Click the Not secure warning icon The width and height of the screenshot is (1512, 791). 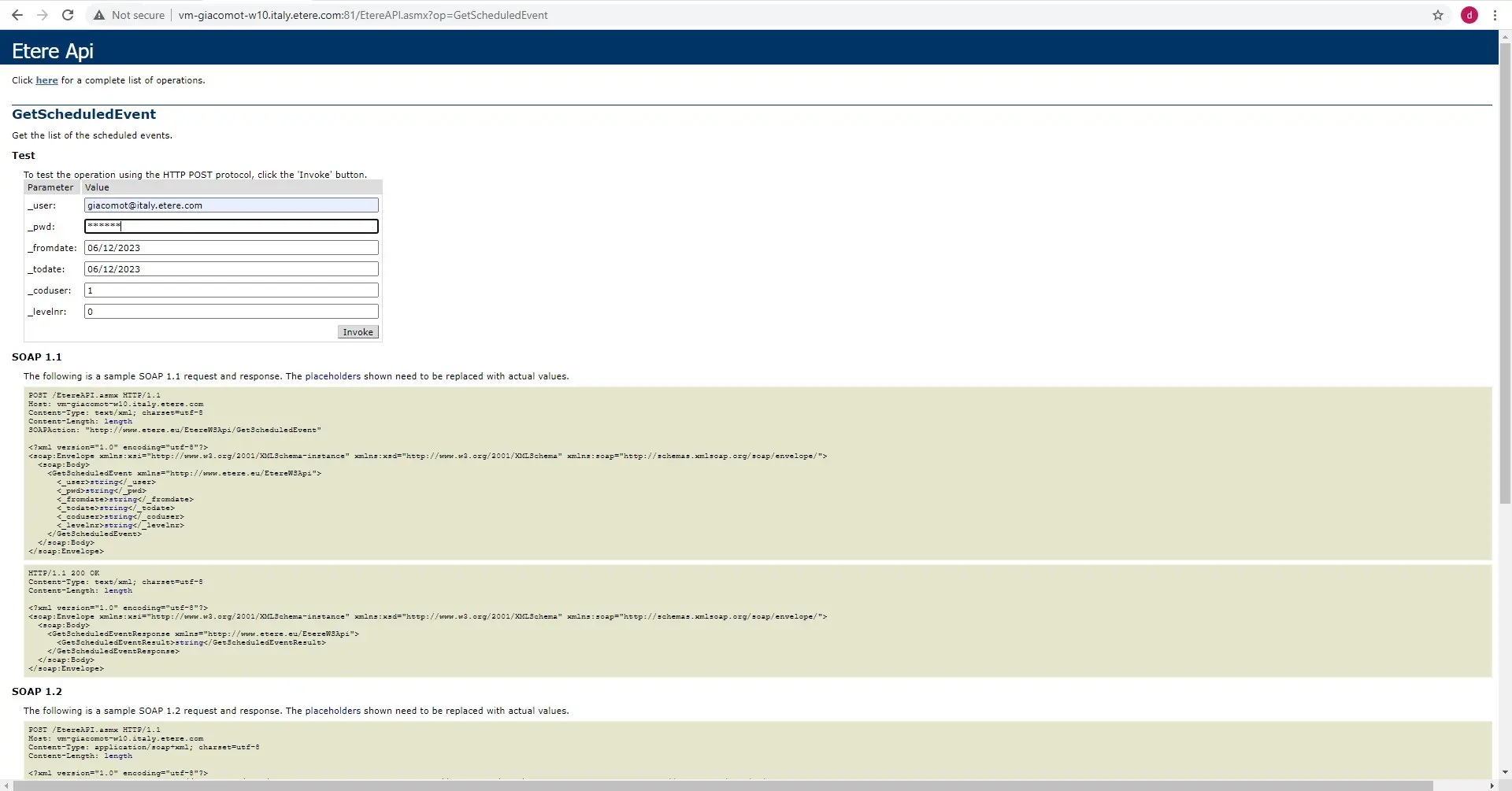99,15
